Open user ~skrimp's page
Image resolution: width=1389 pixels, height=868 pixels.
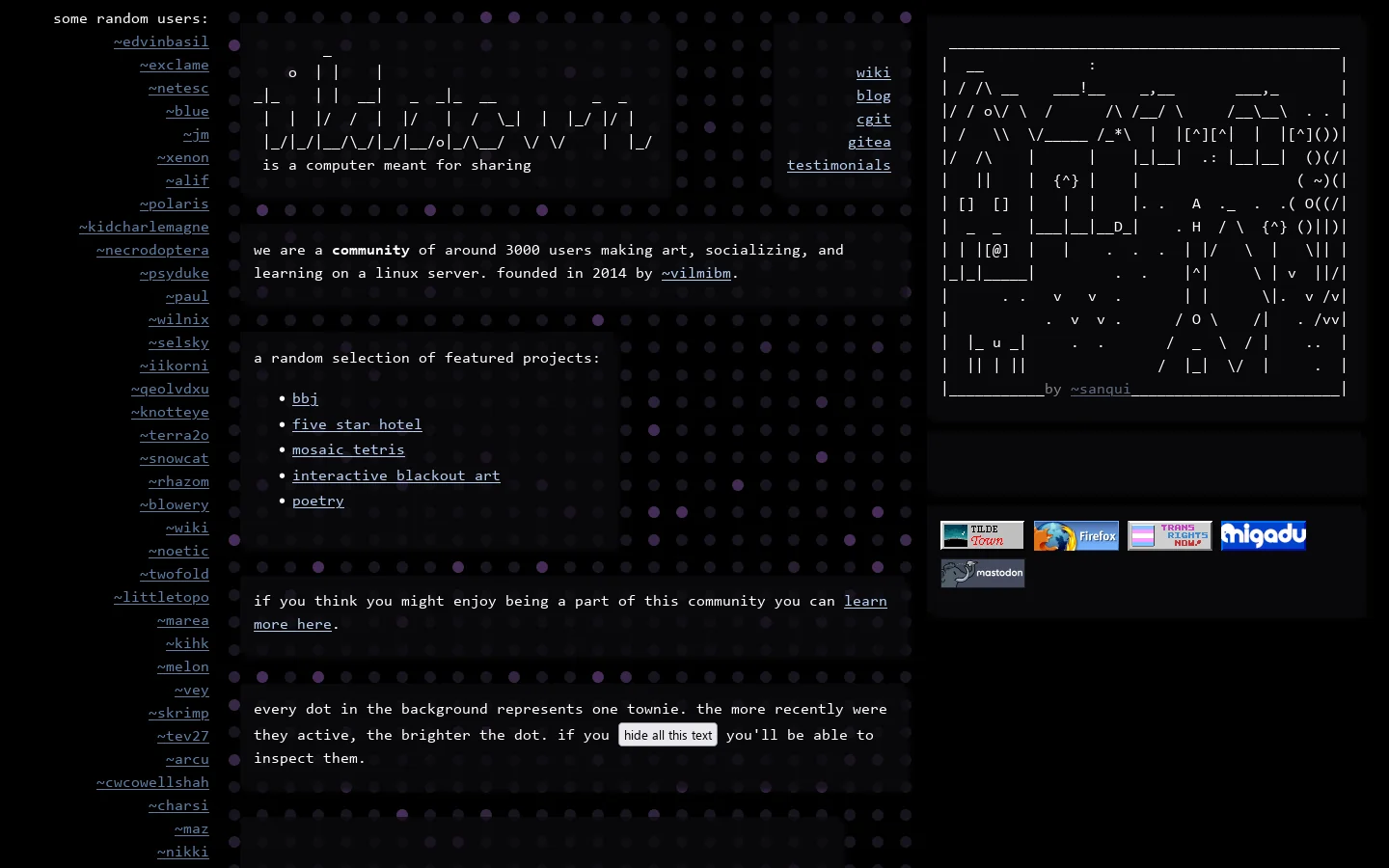click(178, 713)
